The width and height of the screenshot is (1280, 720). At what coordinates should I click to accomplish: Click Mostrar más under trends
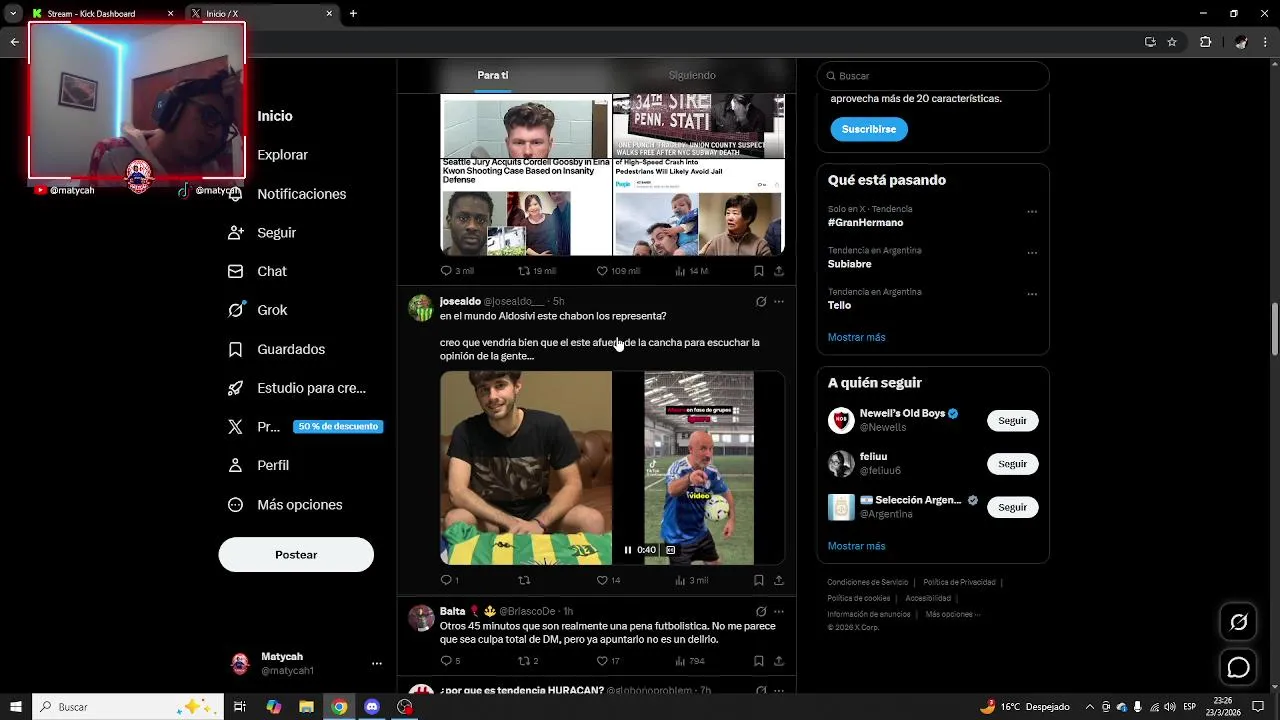click(x=856, y=338)
